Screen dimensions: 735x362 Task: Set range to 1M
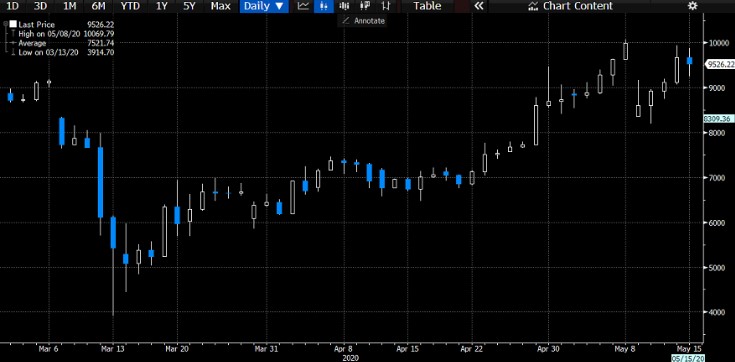69,6
